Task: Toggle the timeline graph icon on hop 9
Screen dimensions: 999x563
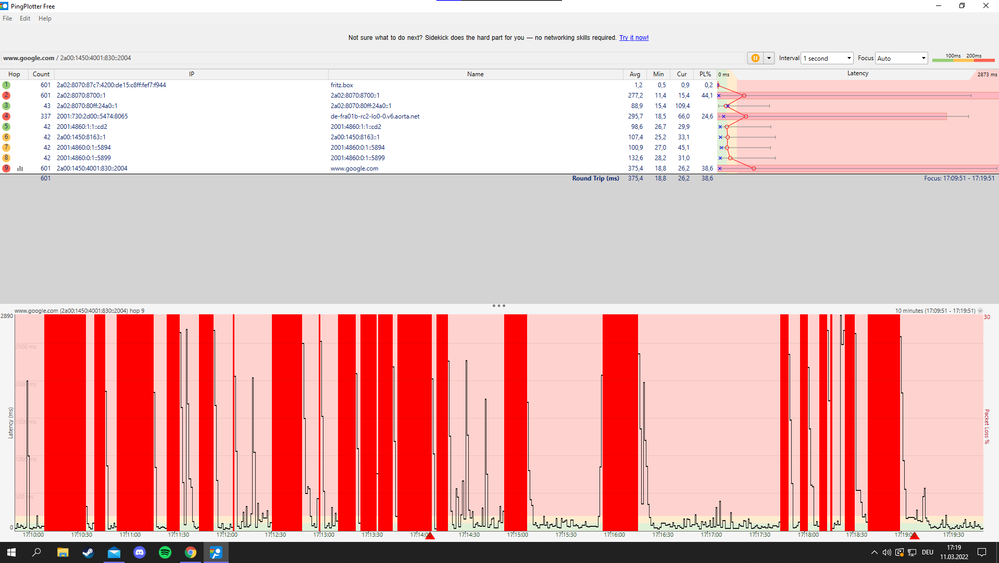Action: tap(20, 169)
